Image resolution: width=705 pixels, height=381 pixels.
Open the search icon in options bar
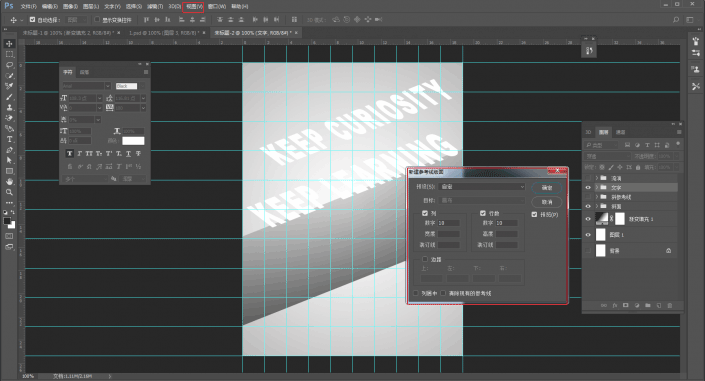pos(675,20)
